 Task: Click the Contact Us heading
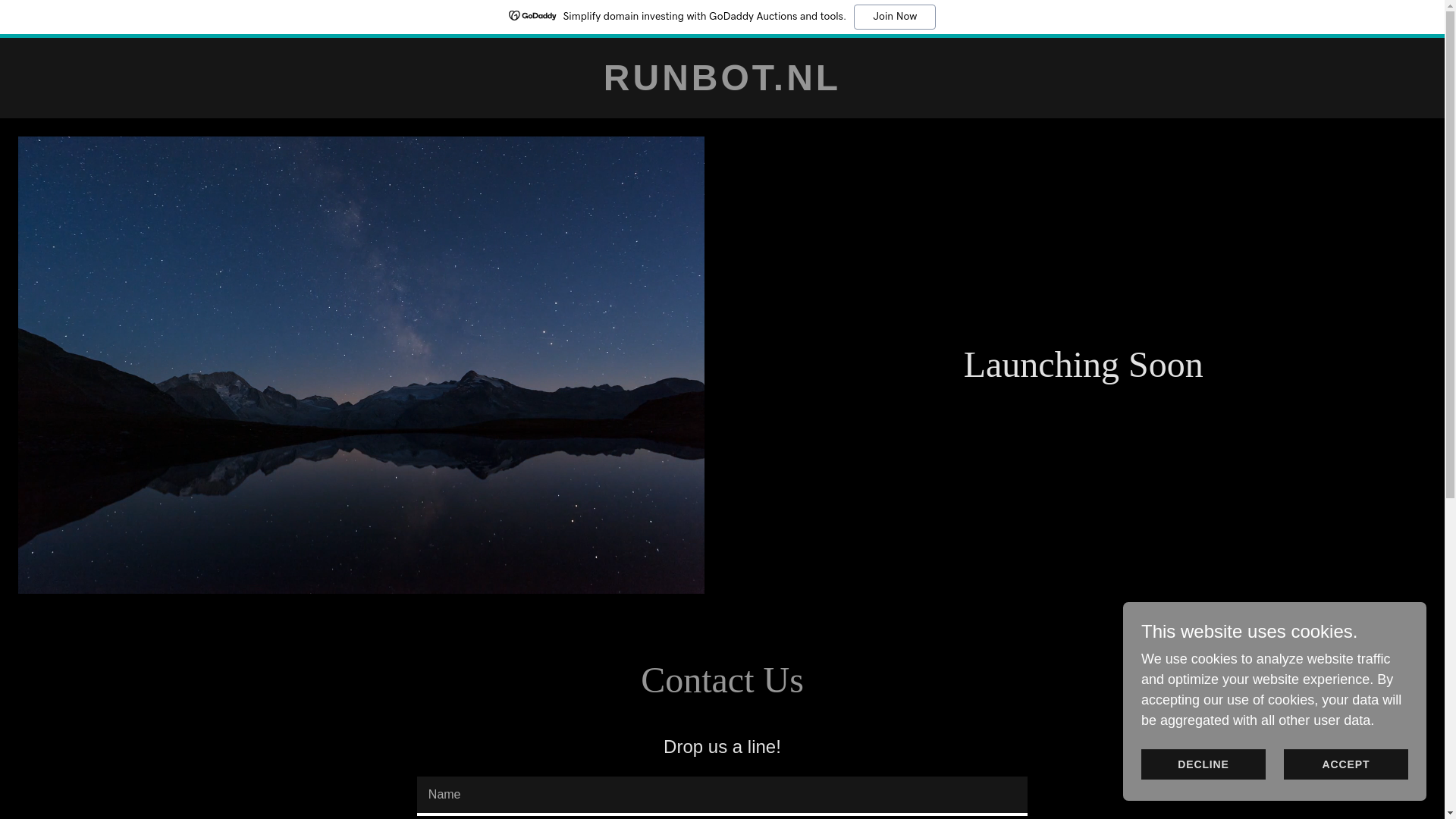coord(722,680)
